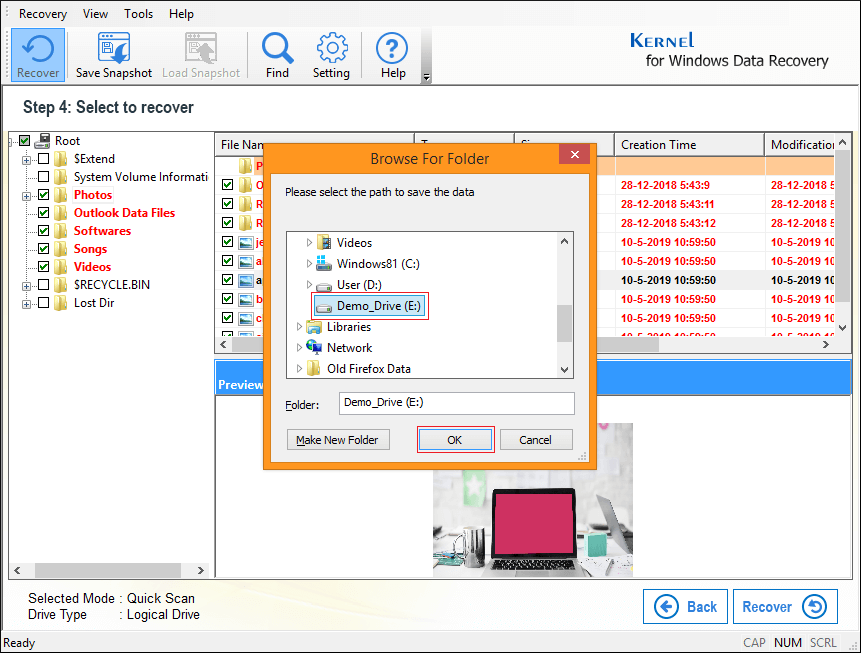861x653 pixels.
Task: Expand the Photos tree node
Action: pyautogui.click(x=26, y=196)
